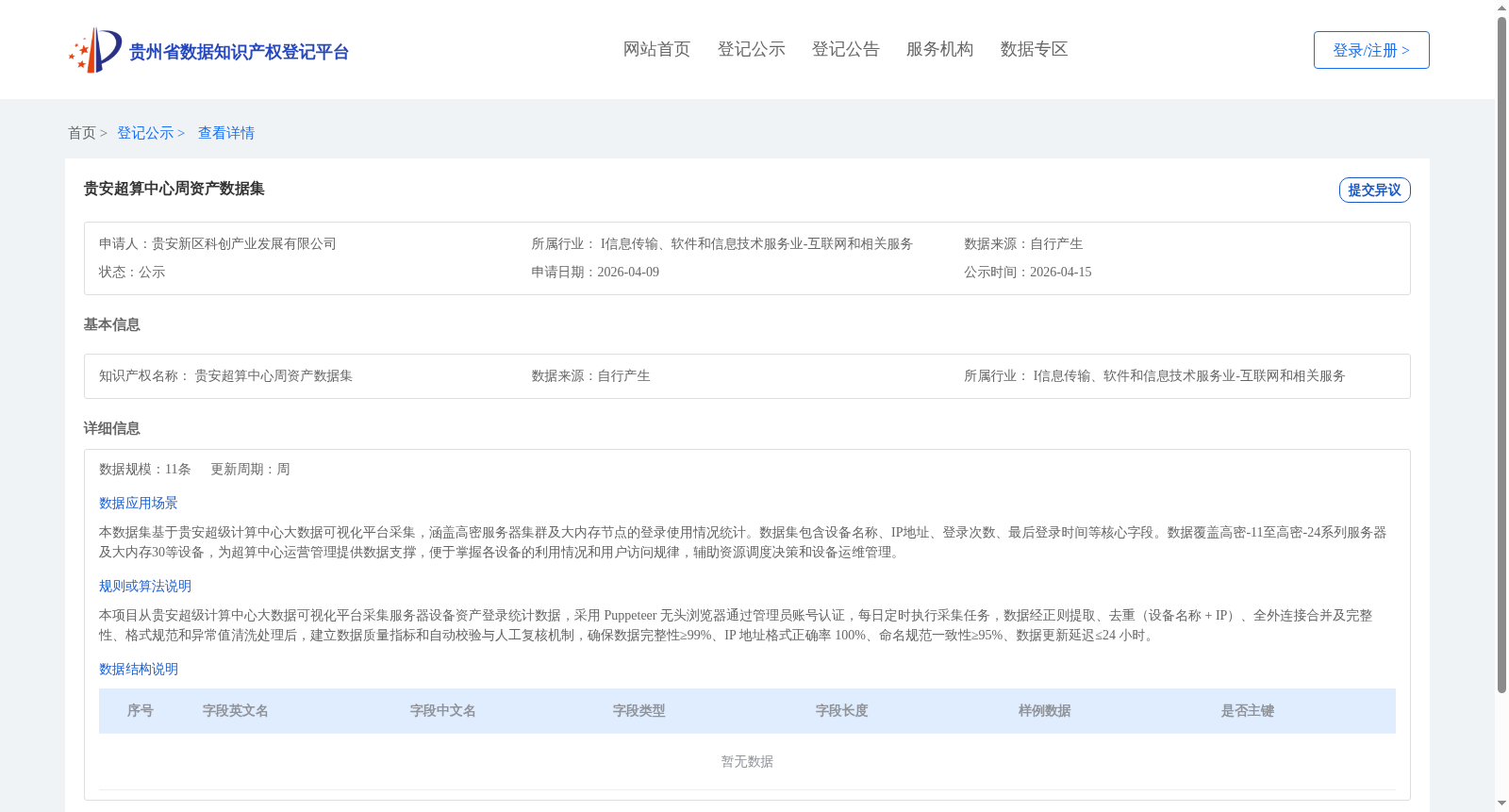The width and height of the screenshot is (1509, 812).
Task: Click scrollbar down arrow
Action: (x=1501, y=804)
